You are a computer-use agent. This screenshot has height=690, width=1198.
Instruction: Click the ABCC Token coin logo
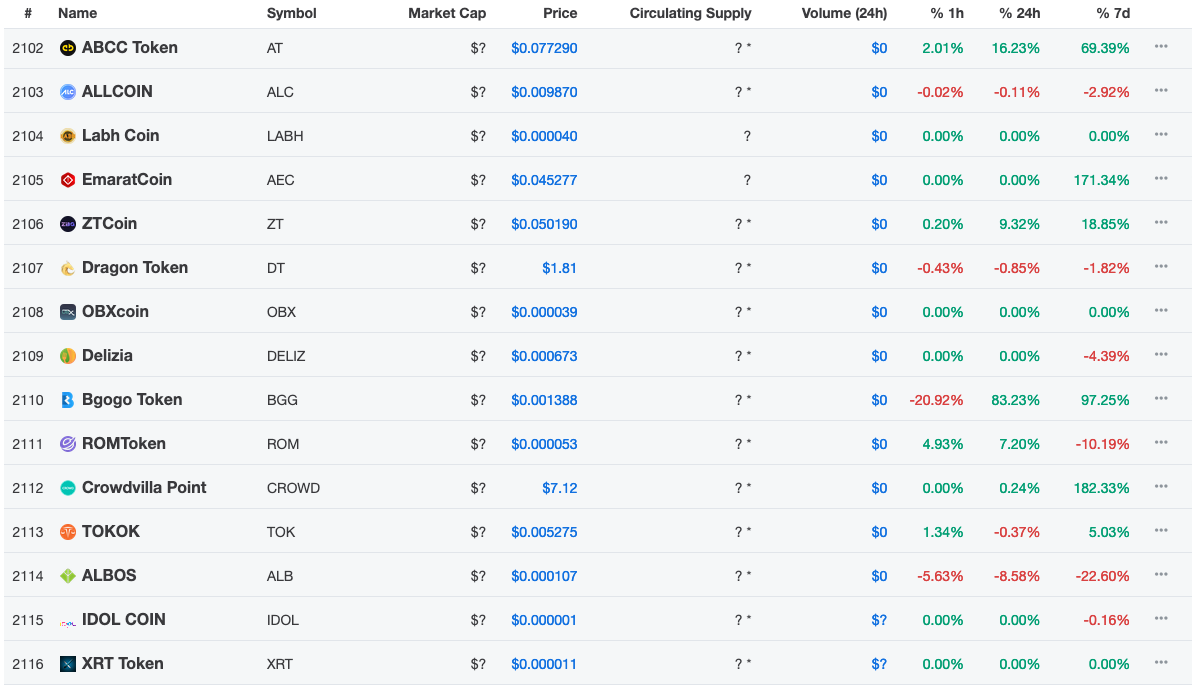68,48
